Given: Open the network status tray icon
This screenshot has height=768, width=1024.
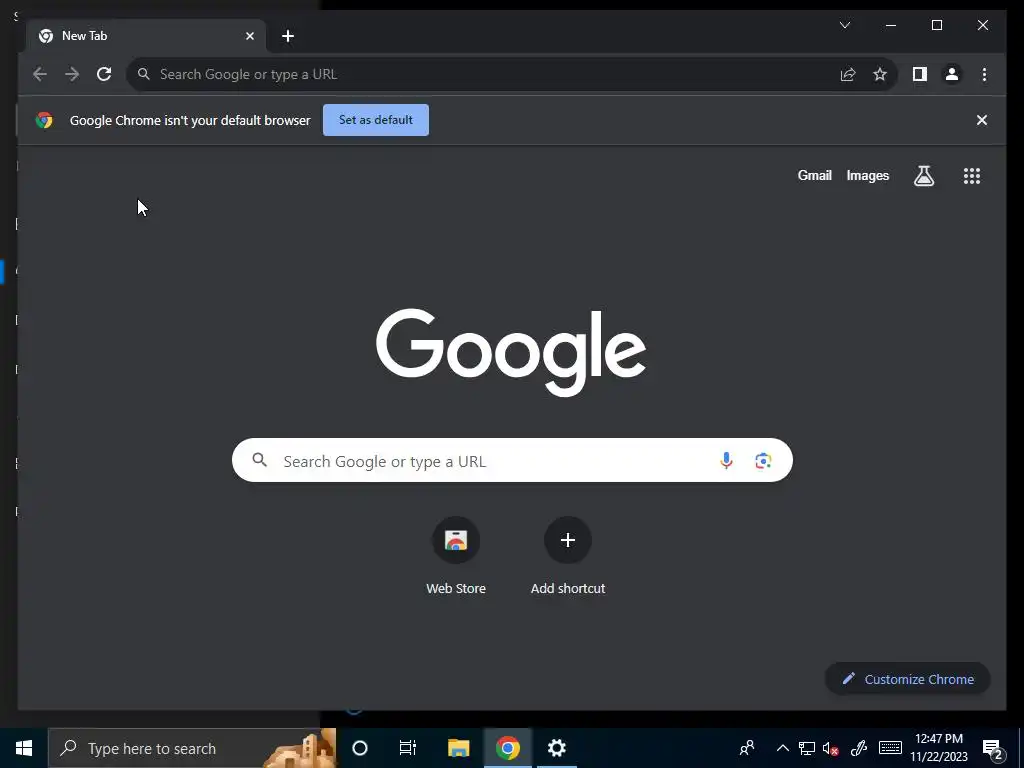Looking at the screenshot, I should (807, 748).
